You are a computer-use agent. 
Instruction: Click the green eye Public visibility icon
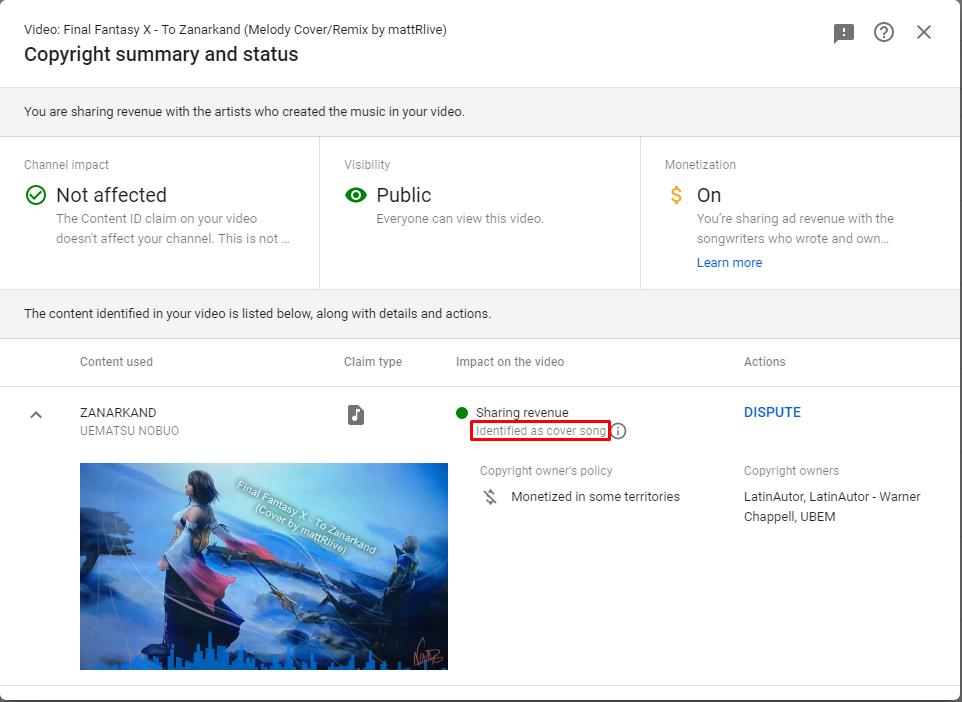[356, 195]
